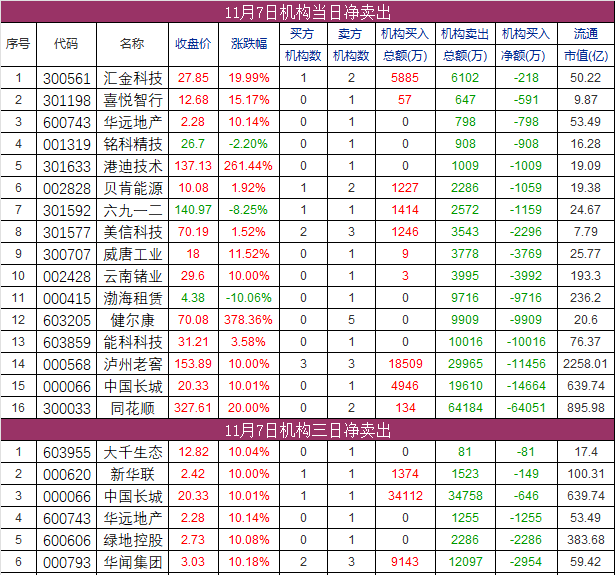Click stock code 300561
Viewport: 615px width, 575px height.
67,79
